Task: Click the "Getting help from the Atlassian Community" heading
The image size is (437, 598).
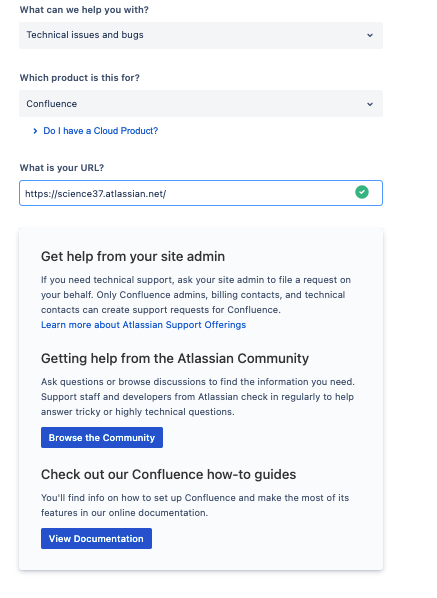Action: (x=175, y=358)
